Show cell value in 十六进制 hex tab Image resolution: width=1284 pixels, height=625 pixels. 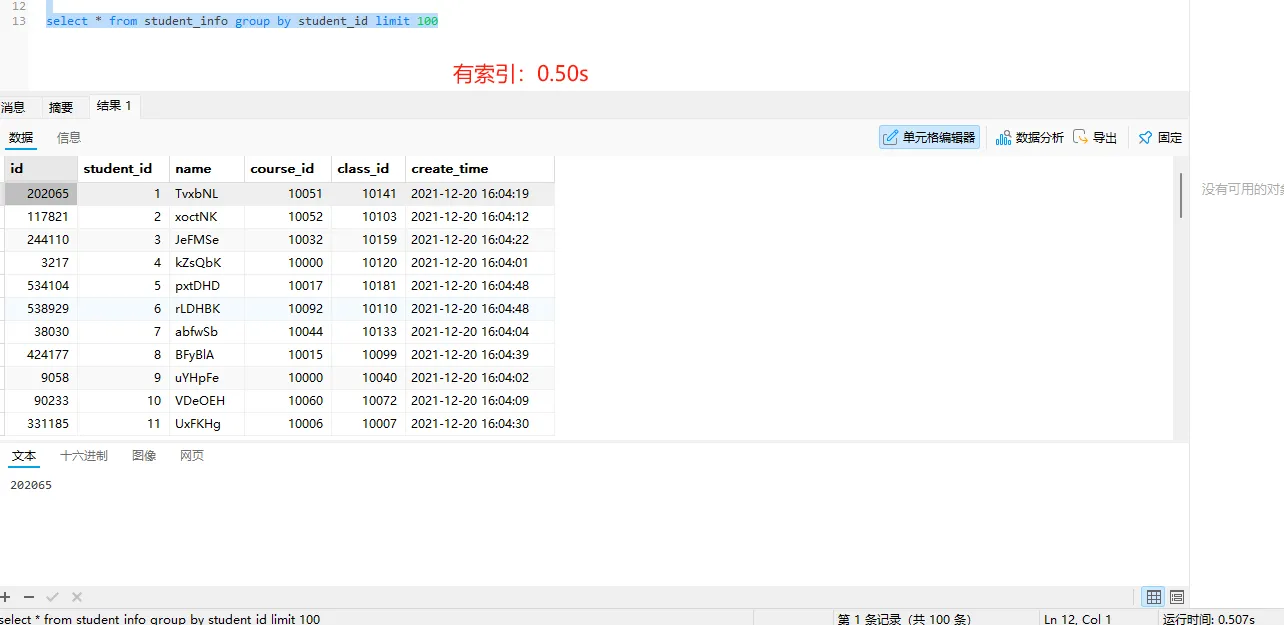[84, 456]
